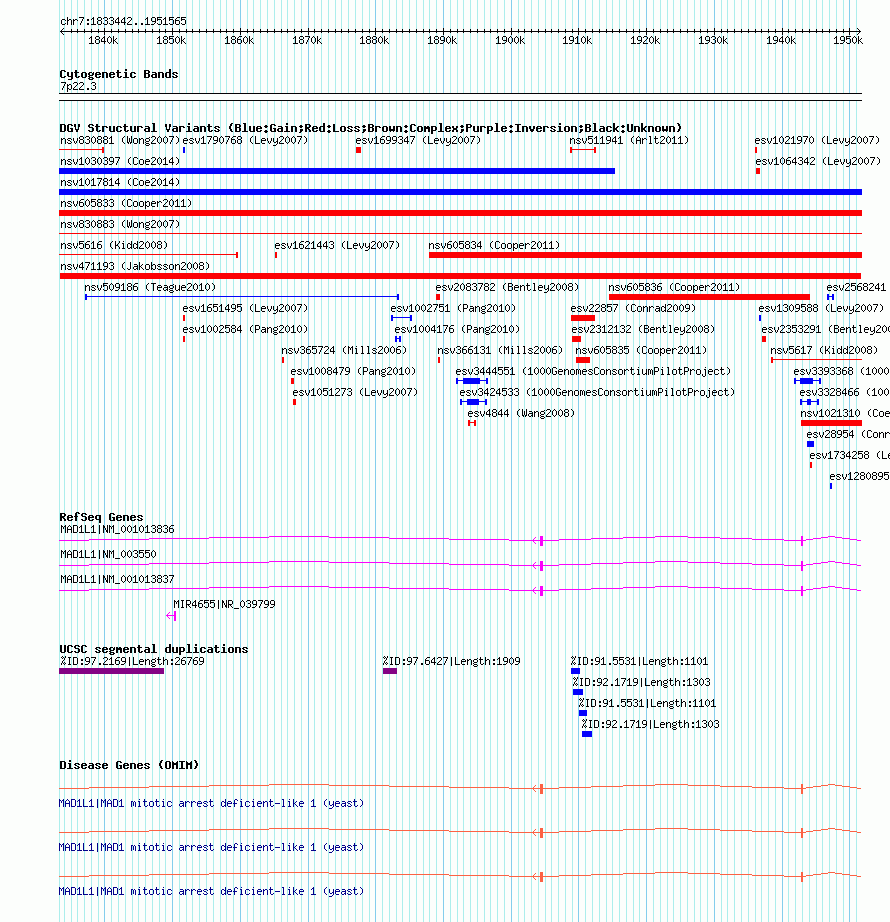Screen dimensions: 890x922
Task: Click the chr7:1833442..1951565 coordinate label
Action: coord(123,21)
